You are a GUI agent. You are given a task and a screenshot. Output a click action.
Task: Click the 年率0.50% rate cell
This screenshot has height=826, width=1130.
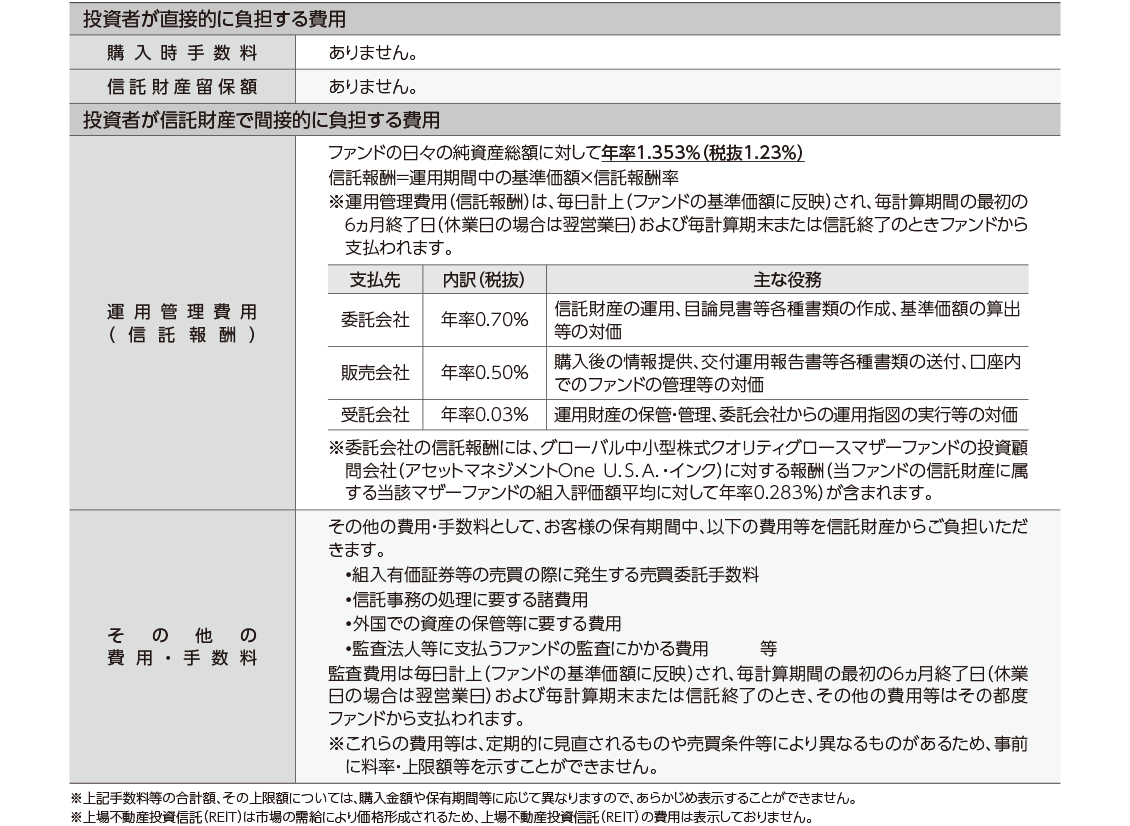pos(483,372)
